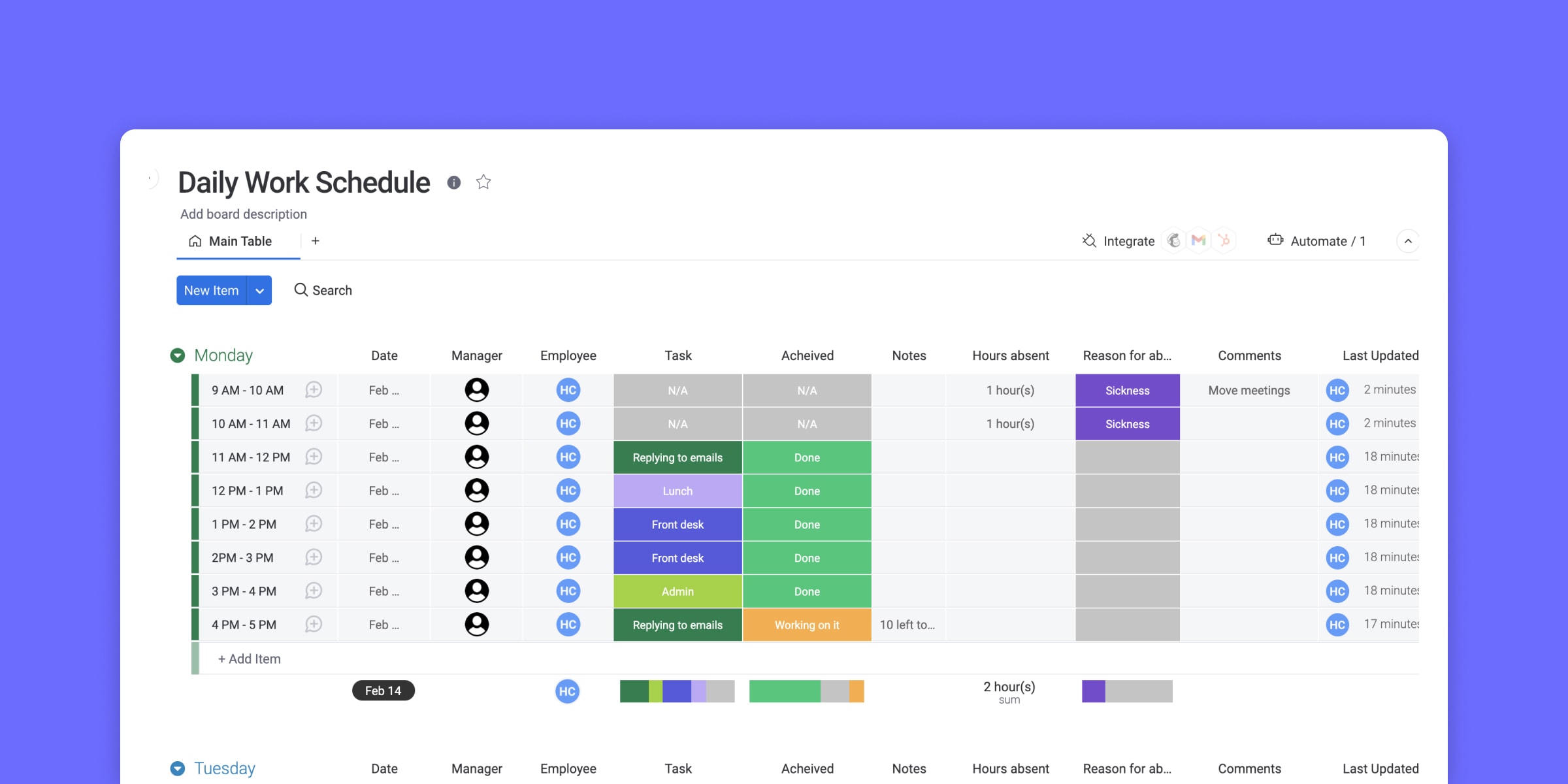This screenshot has height=784, width=1568.
Task: Click the info icon next to Daily Work Schedule
Action: (x=451, y=183)
